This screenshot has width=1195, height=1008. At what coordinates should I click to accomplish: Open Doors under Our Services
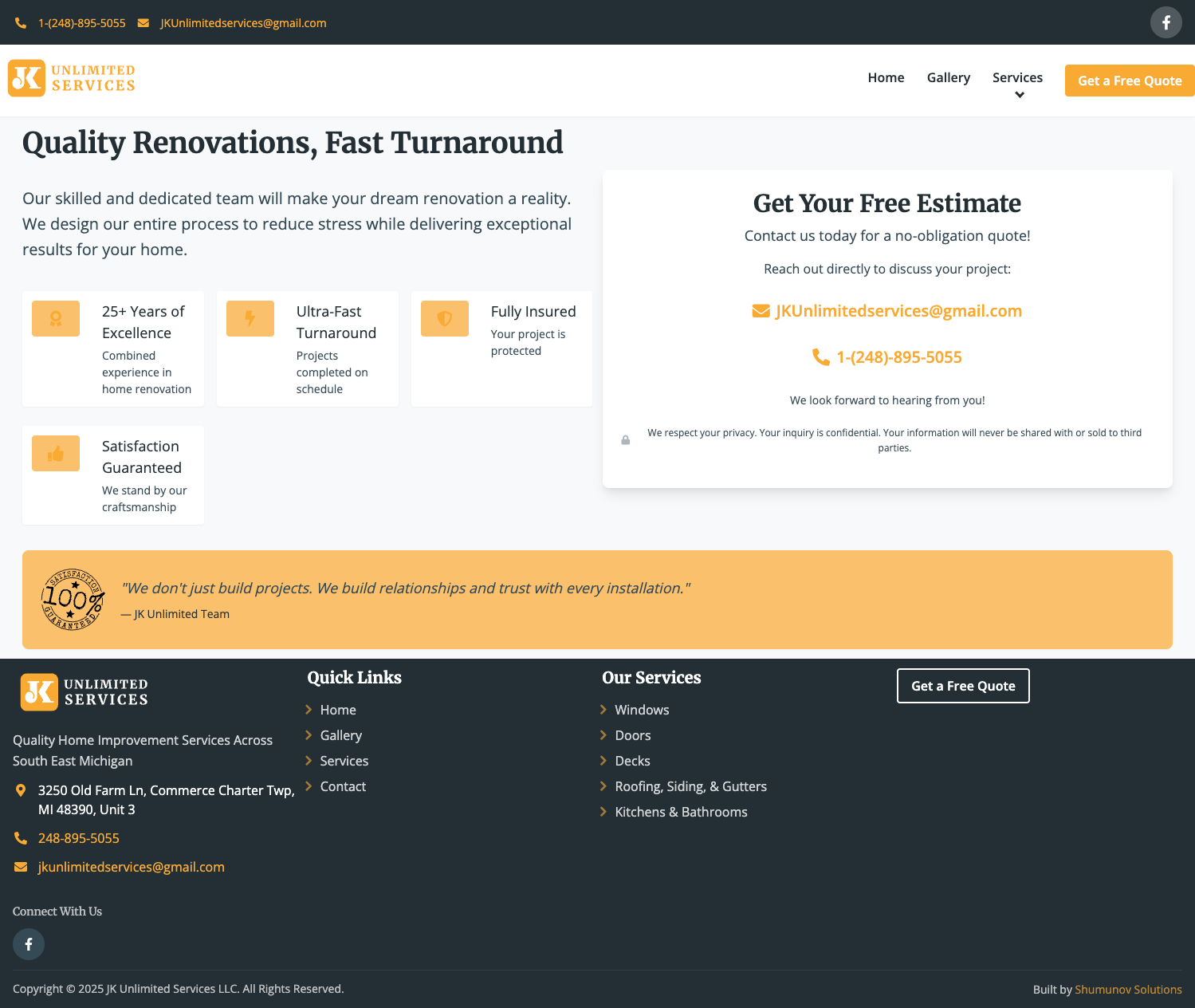tap(633, 735)
